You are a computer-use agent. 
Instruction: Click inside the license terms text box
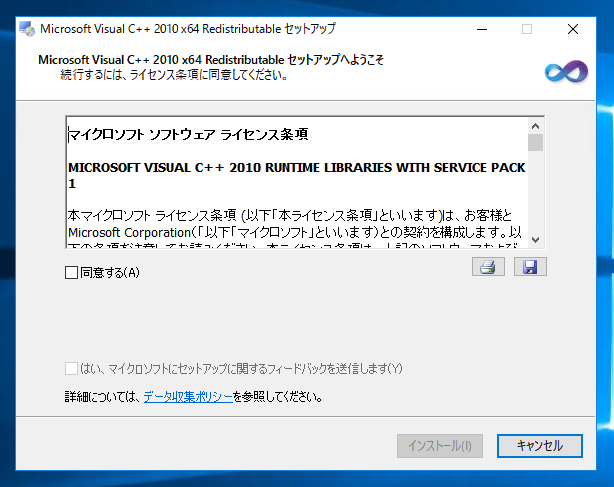pyautogui.click(x=297, y=182)
